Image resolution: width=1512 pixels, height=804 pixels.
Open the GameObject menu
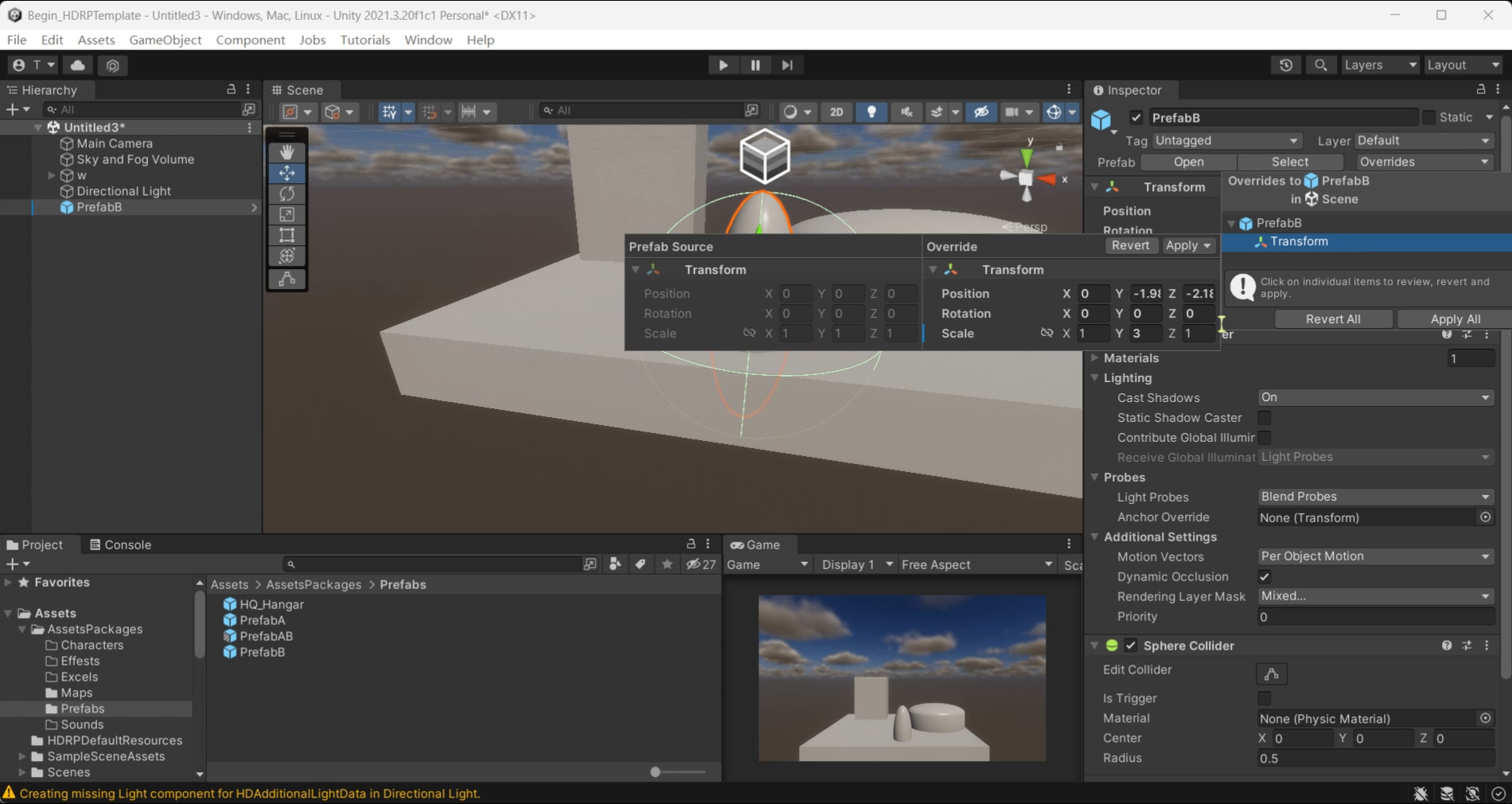coord(166,40)
